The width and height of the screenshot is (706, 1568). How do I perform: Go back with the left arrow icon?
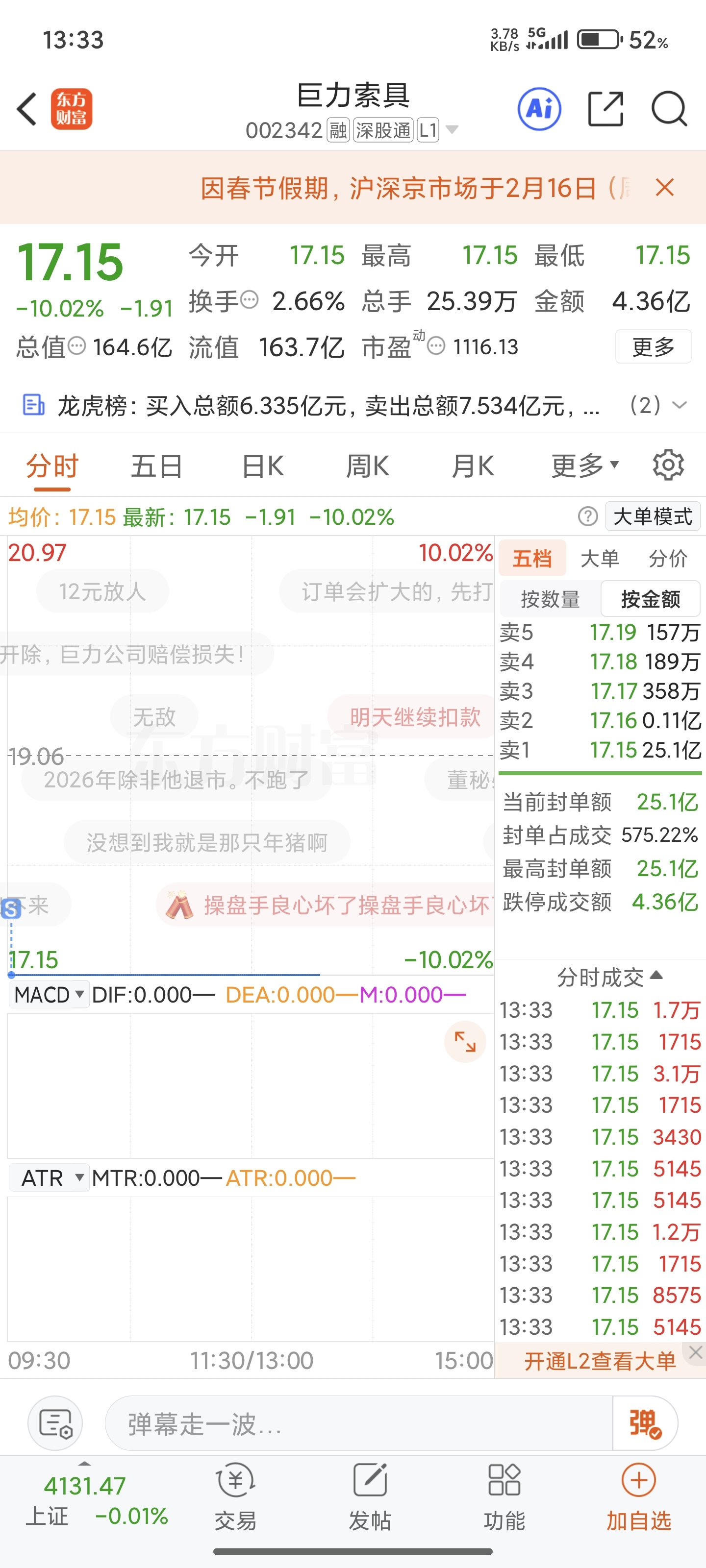(27, 110)
